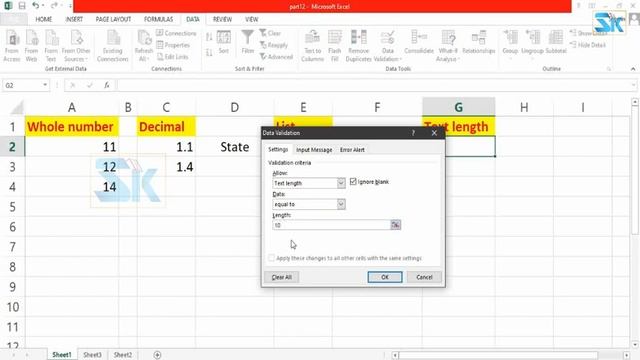Image resolution: width=640 pixels, height=360 pixels.
Task: Open PAGE LAYOUT ribbon tab
Action: (x=113, y=19)
